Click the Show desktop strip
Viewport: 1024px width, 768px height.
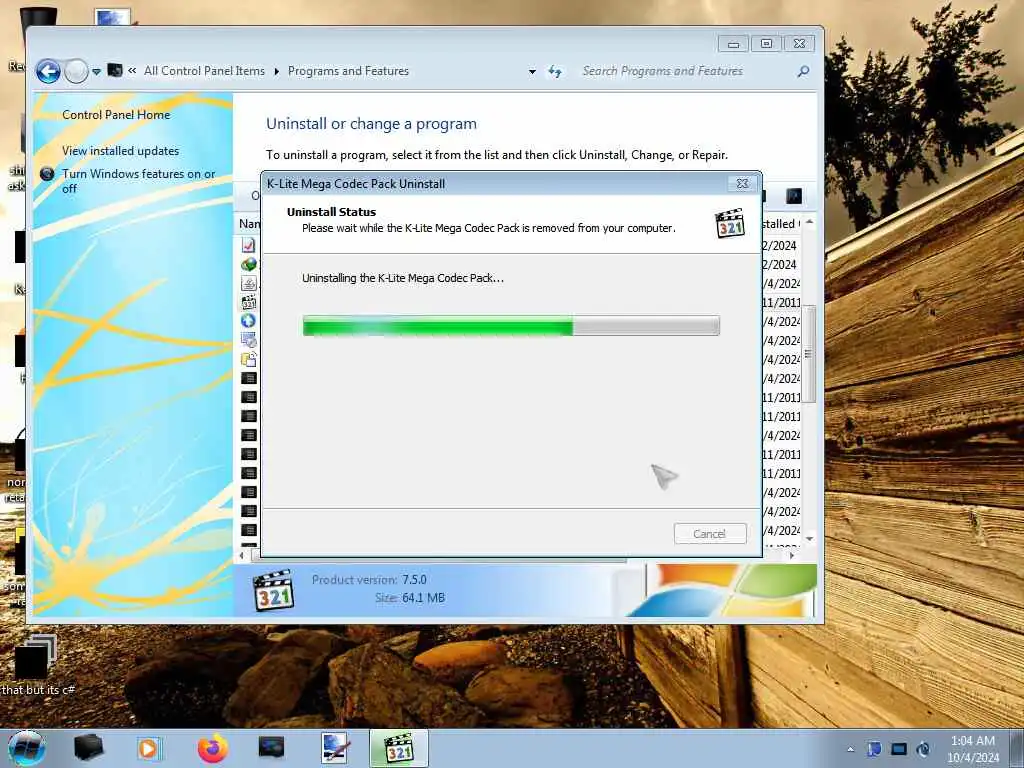coord(1016,748)
